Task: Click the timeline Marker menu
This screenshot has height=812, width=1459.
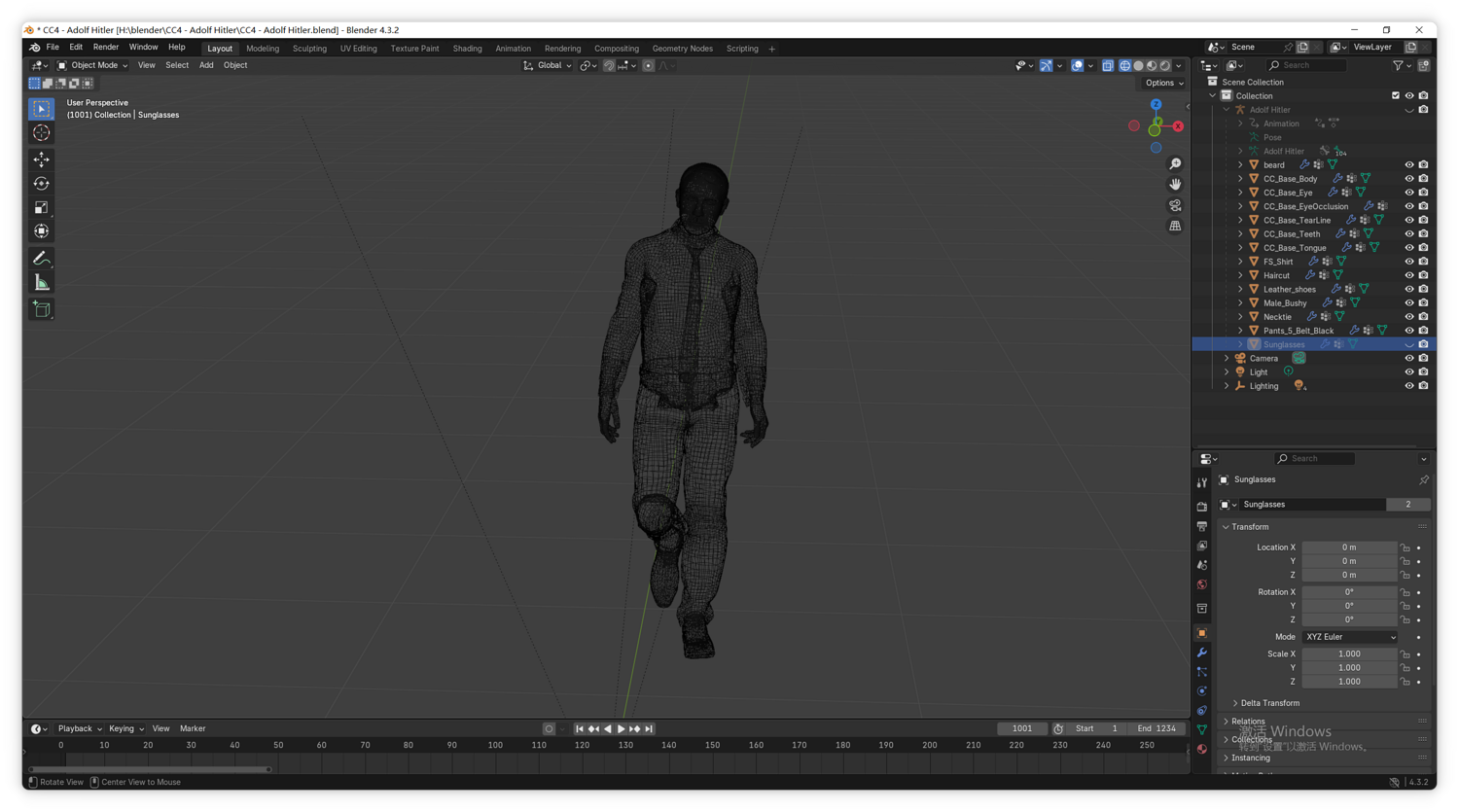Action: pyautogui.click(x=193, y=729)
